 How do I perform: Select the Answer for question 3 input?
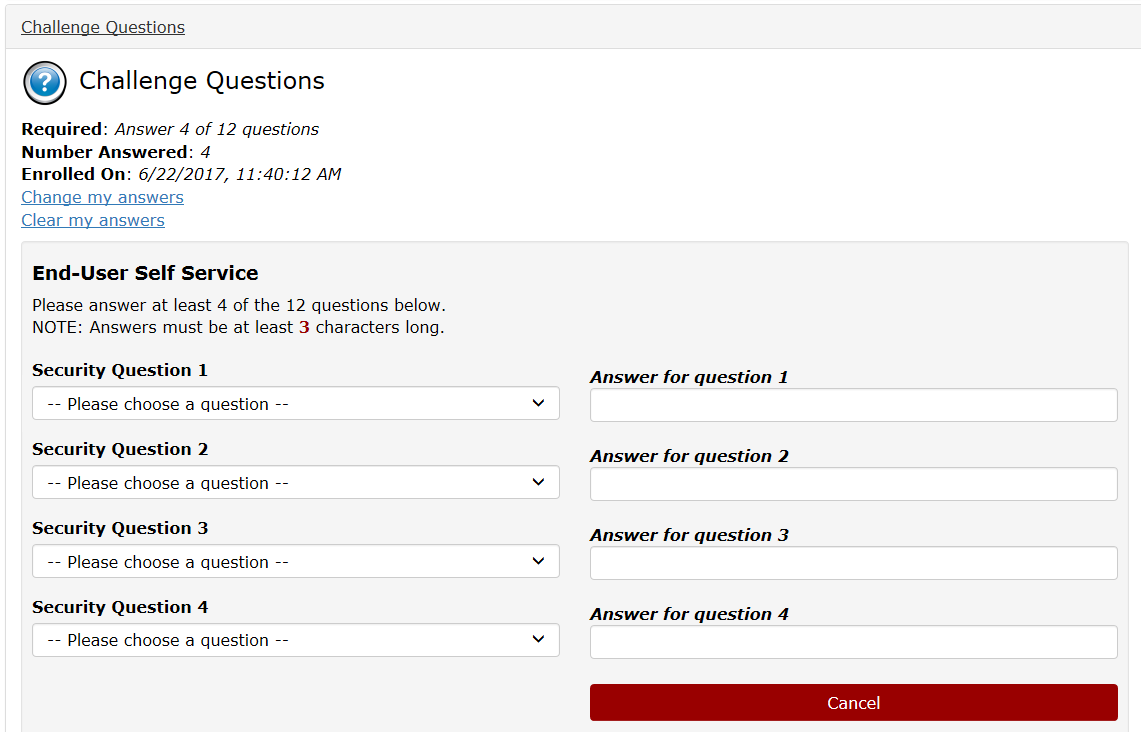pos(853,563)
